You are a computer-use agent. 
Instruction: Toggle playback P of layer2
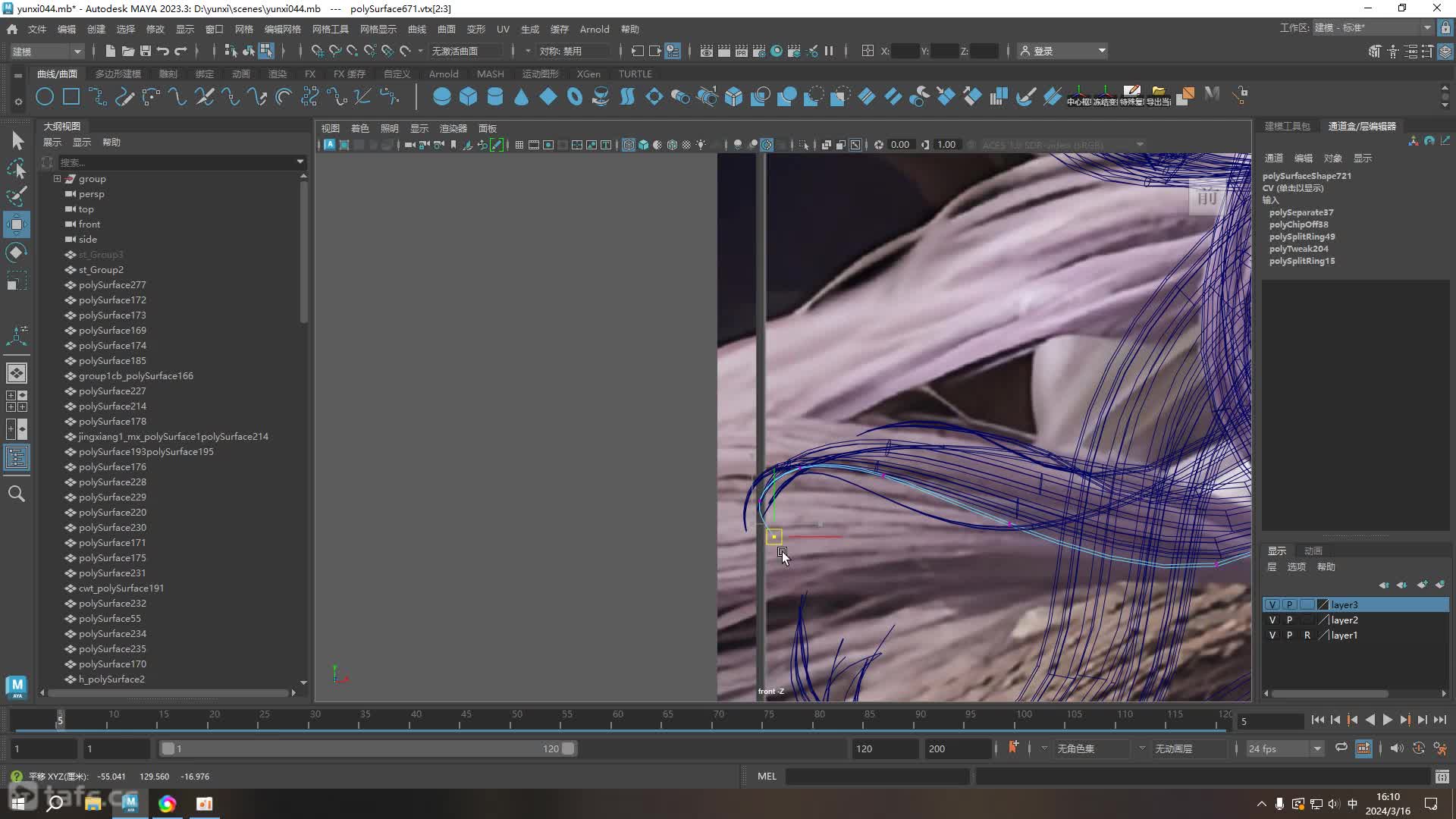point(1289,620)
